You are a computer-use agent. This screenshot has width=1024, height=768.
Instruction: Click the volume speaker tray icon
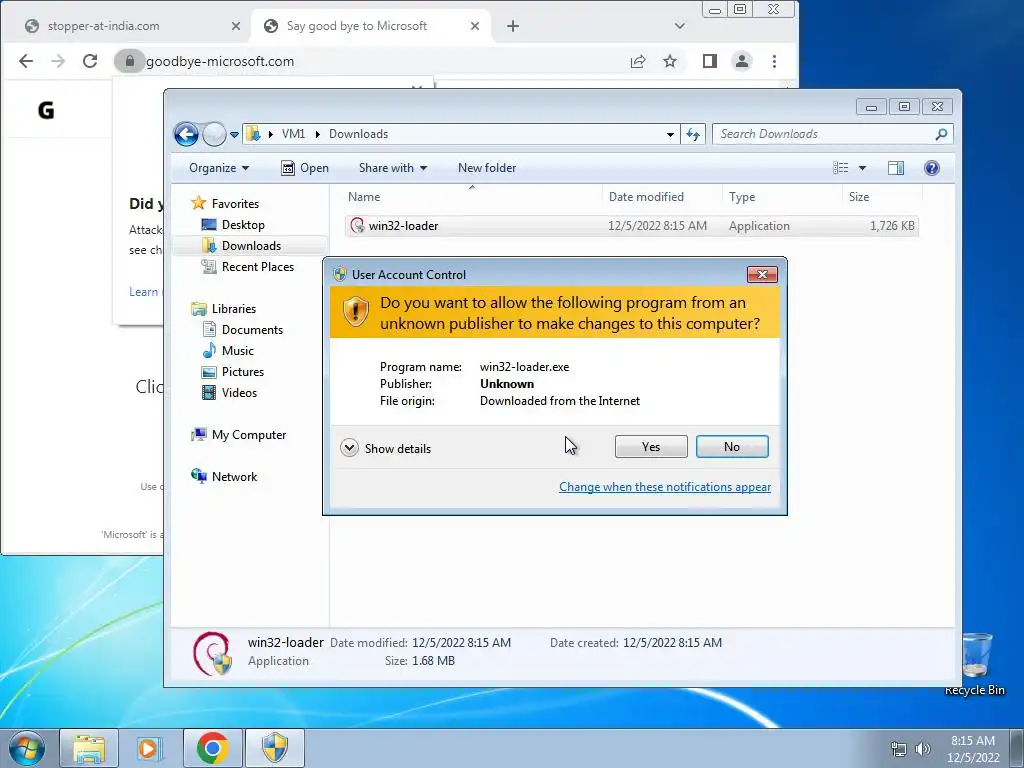(923, 749)
